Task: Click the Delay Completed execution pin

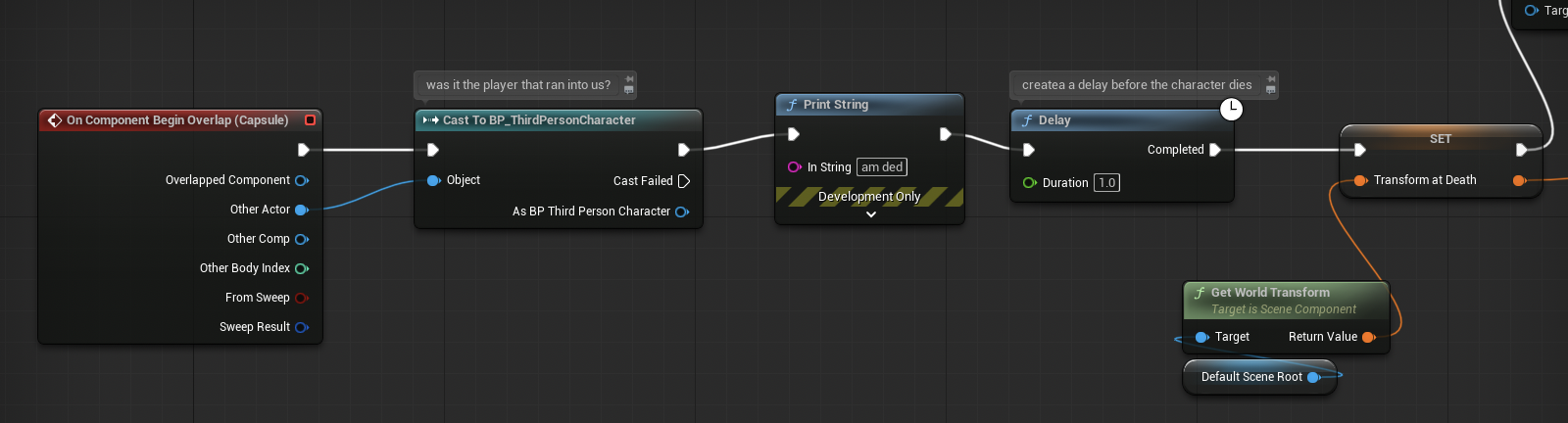Action: pos(1215,150)
